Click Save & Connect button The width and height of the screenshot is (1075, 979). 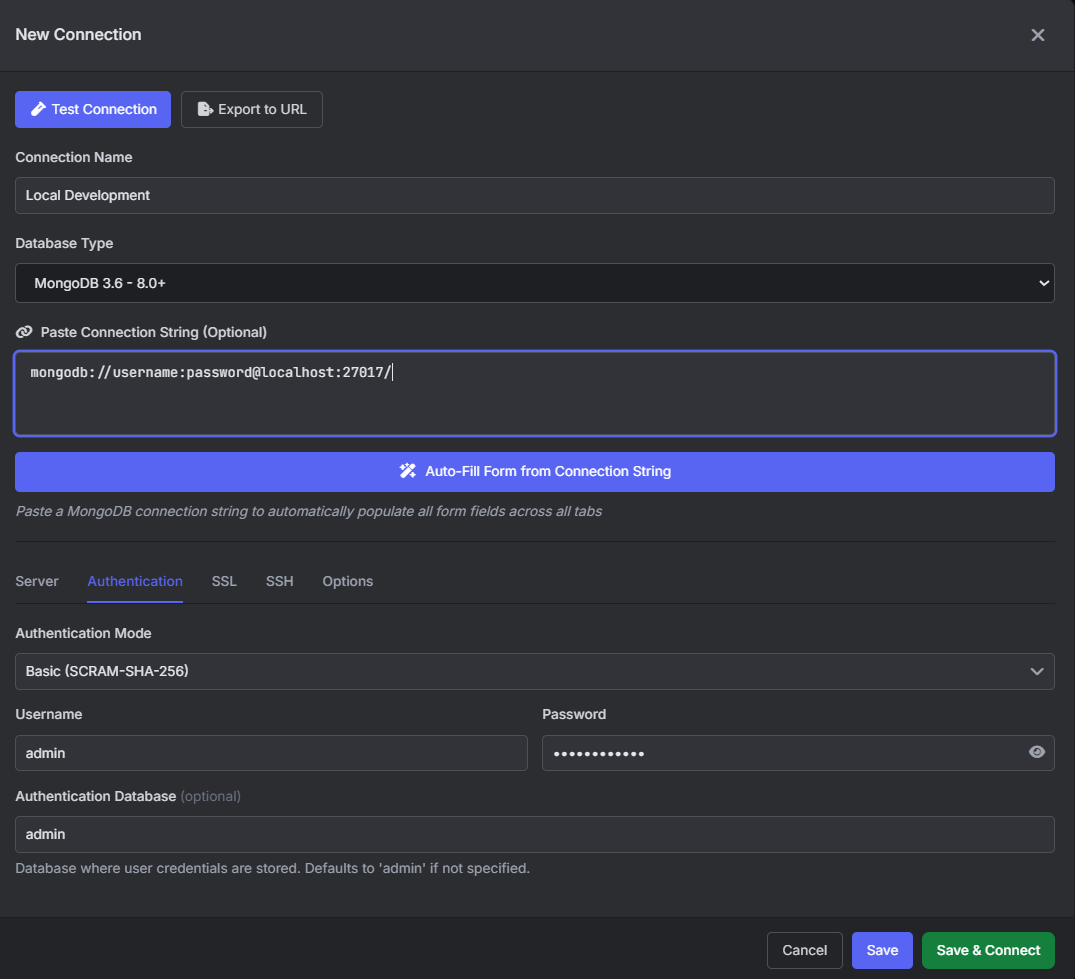click(x=989, y=950)
